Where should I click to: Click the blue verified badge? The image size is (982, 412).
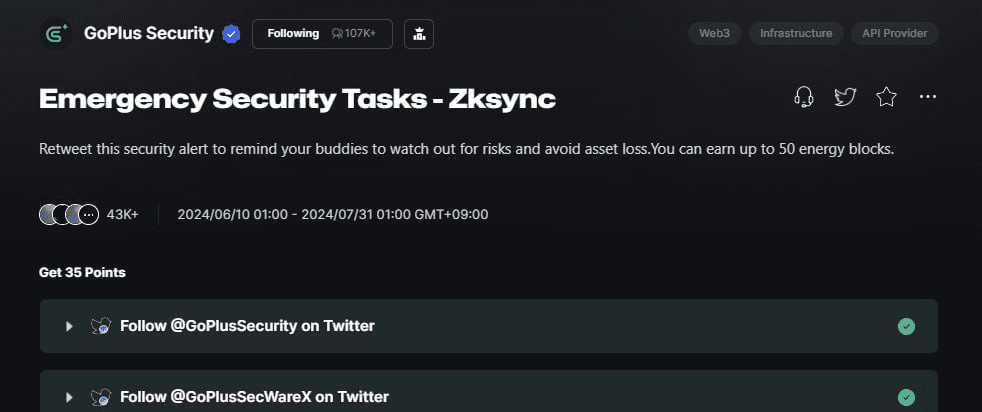click(x=231, y=34)
